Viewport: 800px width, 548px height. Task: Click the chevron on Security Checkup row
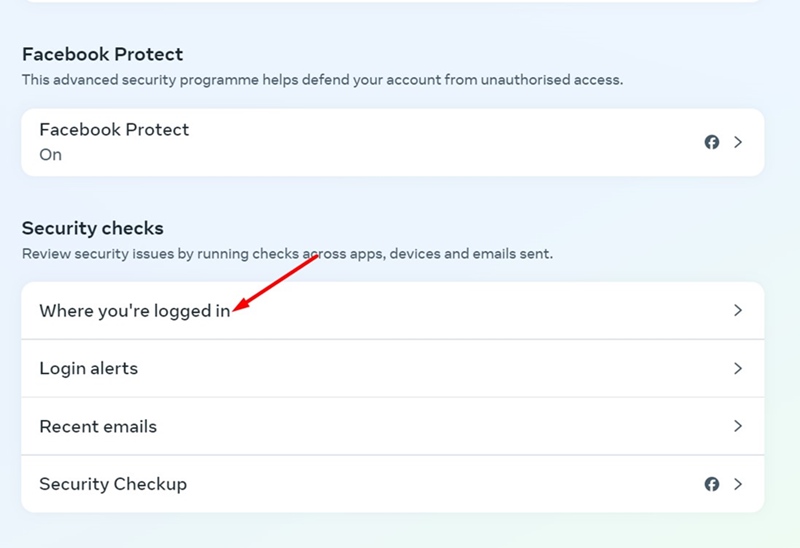pyautogui.click(x=738, y=484)
